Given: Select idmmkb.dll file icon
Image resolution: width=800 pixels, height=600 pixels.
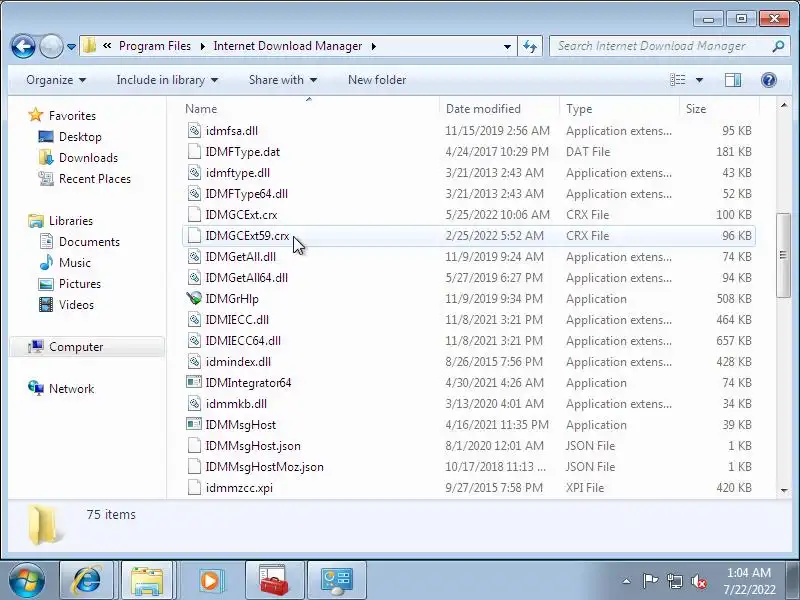Looking at the screenshot, I should pyautogui.click(x=194, y=404).
